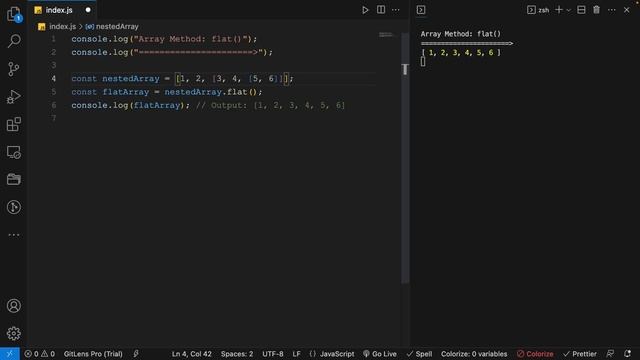640x360 pixels.
Task: Open the Extensions view
Action: [14, 124]
